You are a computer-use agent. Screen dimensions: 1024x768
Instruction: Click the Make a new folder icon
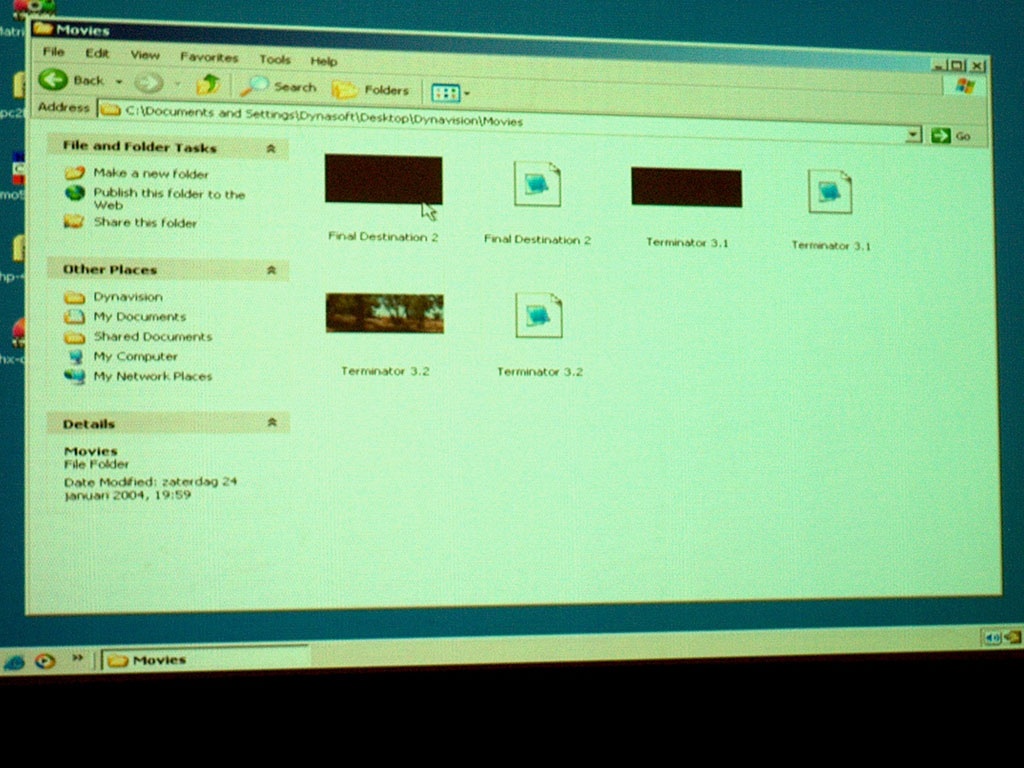tap(74, 172)
